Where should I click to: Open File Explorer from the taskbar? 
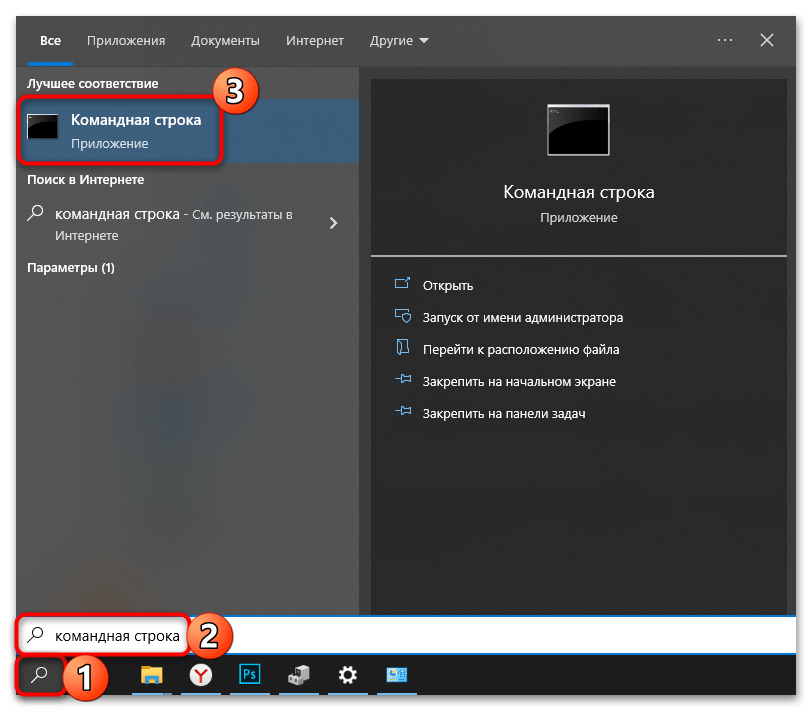[x=152, y=677]
